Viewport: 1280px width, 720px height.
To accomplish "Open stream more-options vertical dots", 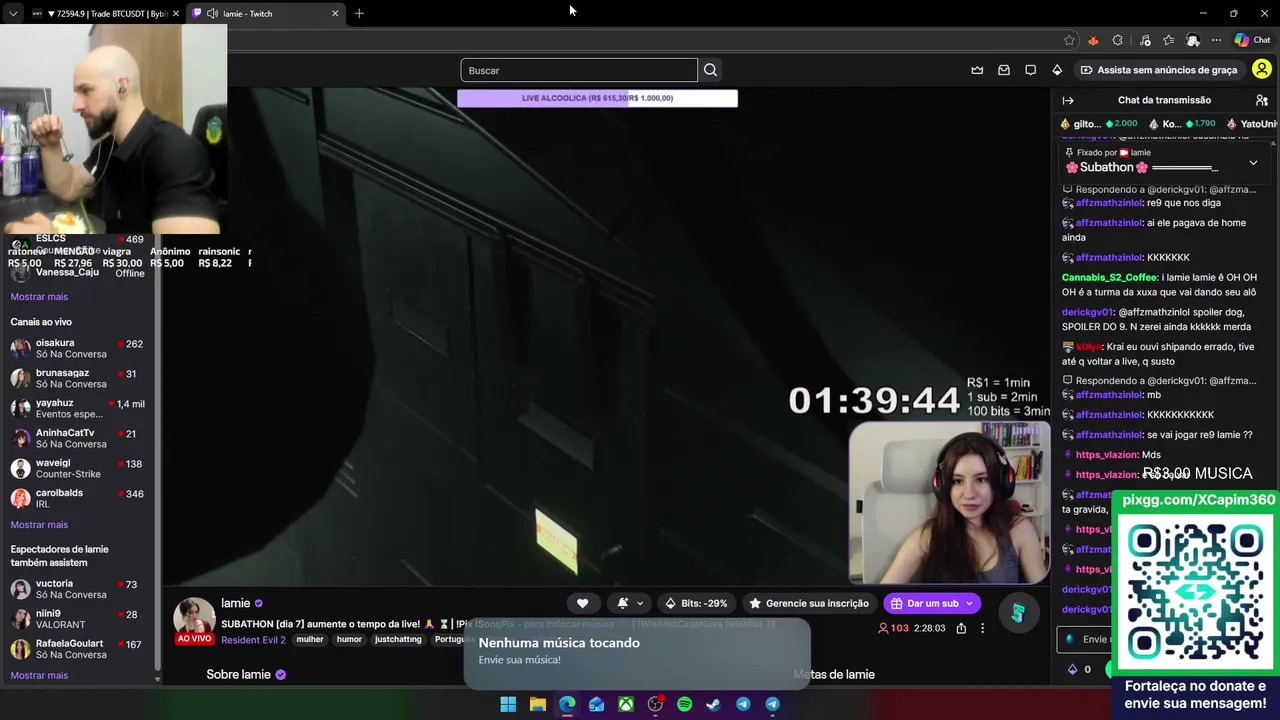I will point(982,628).
